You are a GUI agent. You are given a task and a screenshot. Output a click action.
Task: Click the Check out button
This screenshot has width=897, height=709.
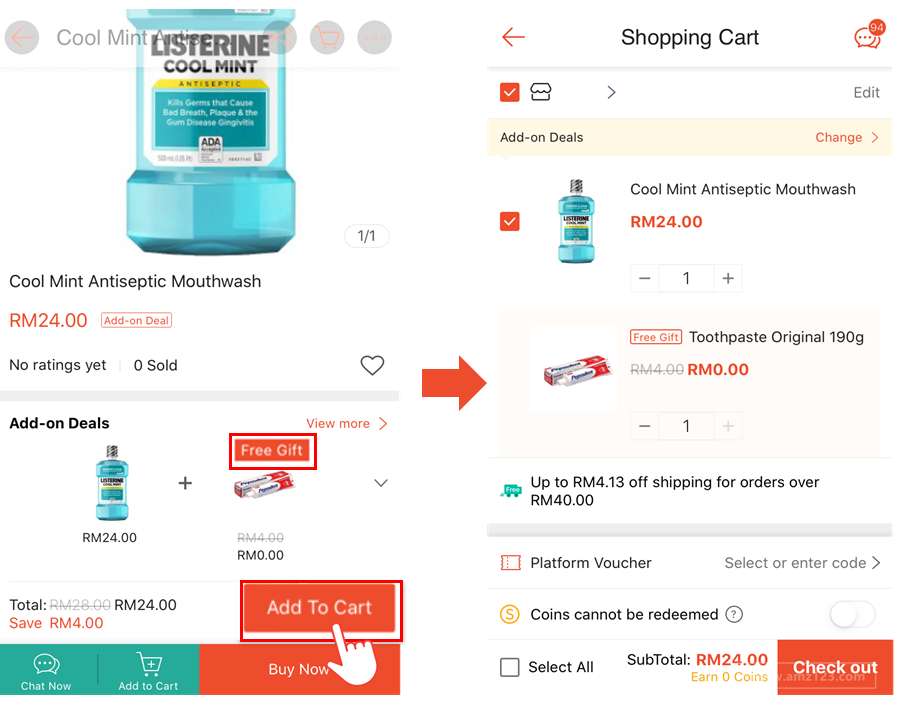pos(834,667)
